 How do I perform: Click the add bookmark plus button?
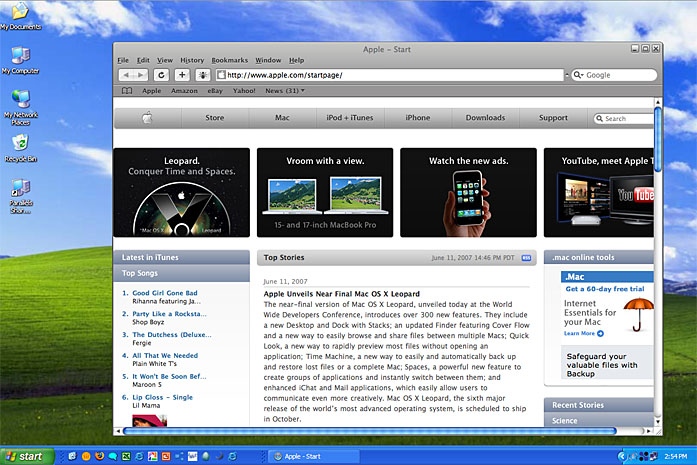pyautogui.click(x=182, y=75)
